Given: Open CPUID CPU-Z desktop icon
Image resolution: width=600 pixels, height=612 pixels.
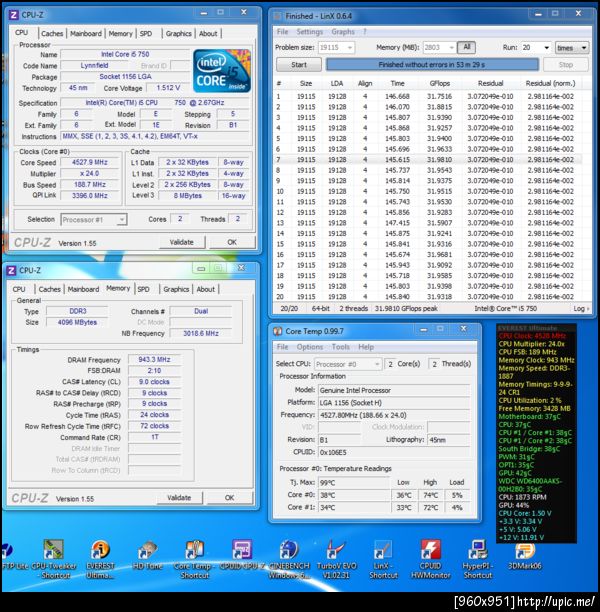Looking at the screenshot, I should tap(242, 556).
